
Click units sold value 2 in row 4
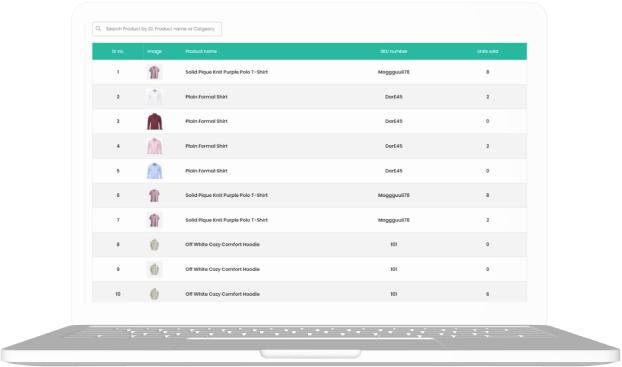coord(488,146)
